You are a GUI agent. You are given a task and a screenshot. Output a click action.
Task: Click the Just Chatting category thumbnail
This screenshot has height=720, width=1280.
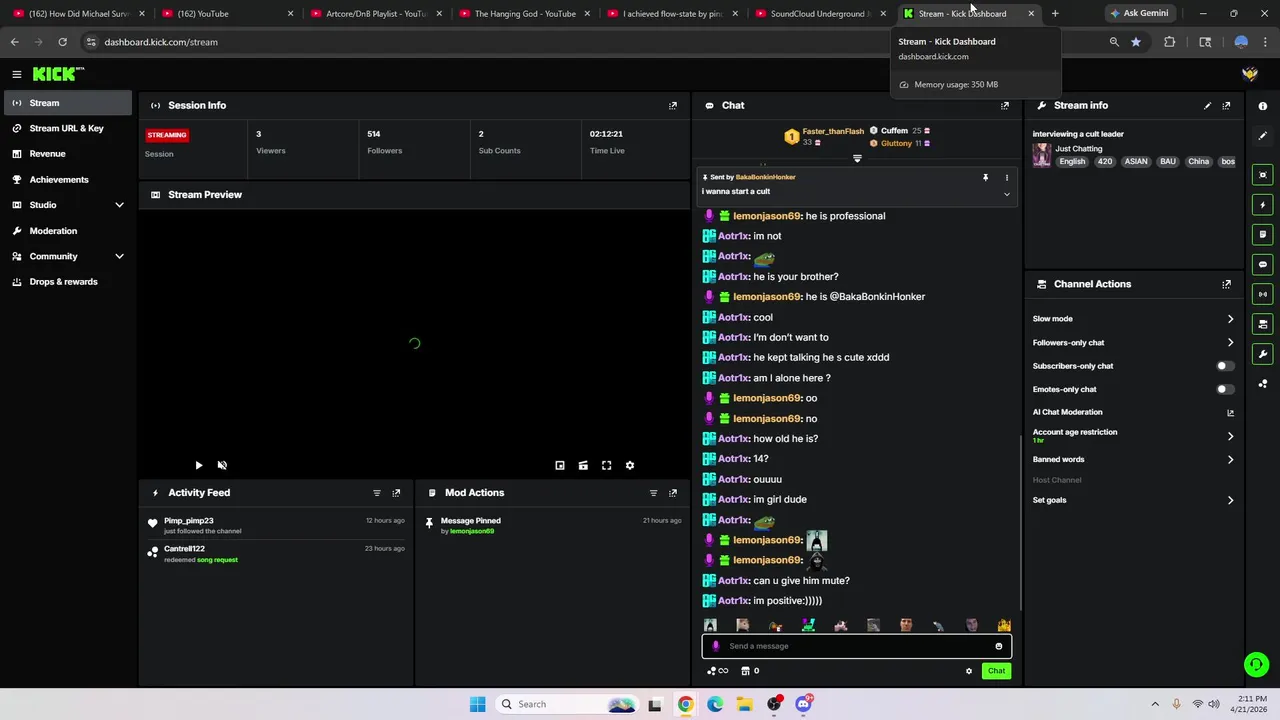(x=1041, y=155)
